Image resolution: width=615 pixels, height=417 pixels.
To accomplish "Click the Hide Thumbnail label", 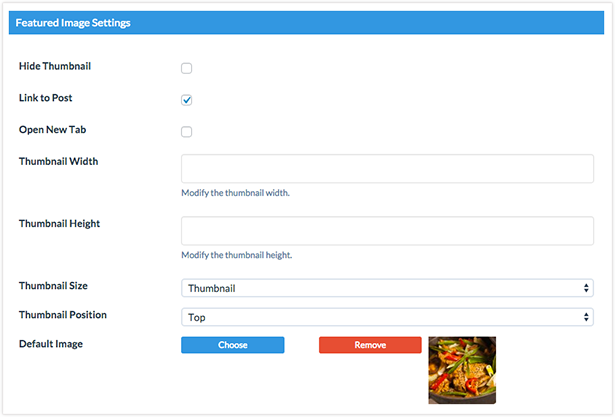I will (55, 66).
